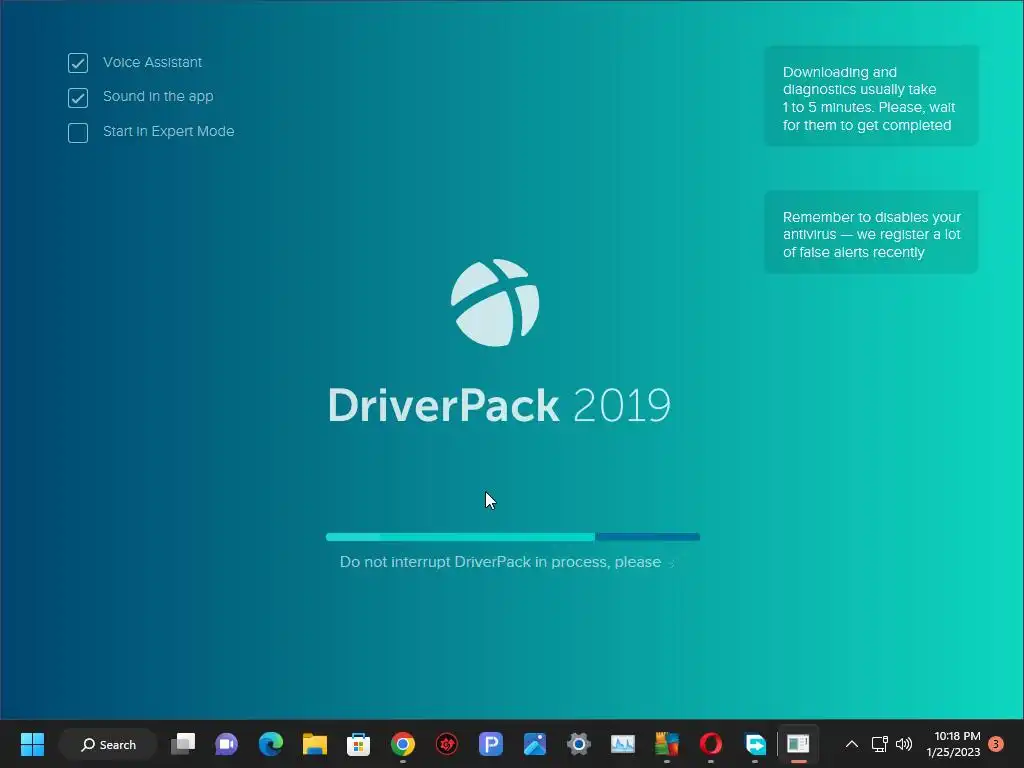1024x768 pixels.
Task: Open Settings gear icon in taskbar
Action: tap(579, 744)
